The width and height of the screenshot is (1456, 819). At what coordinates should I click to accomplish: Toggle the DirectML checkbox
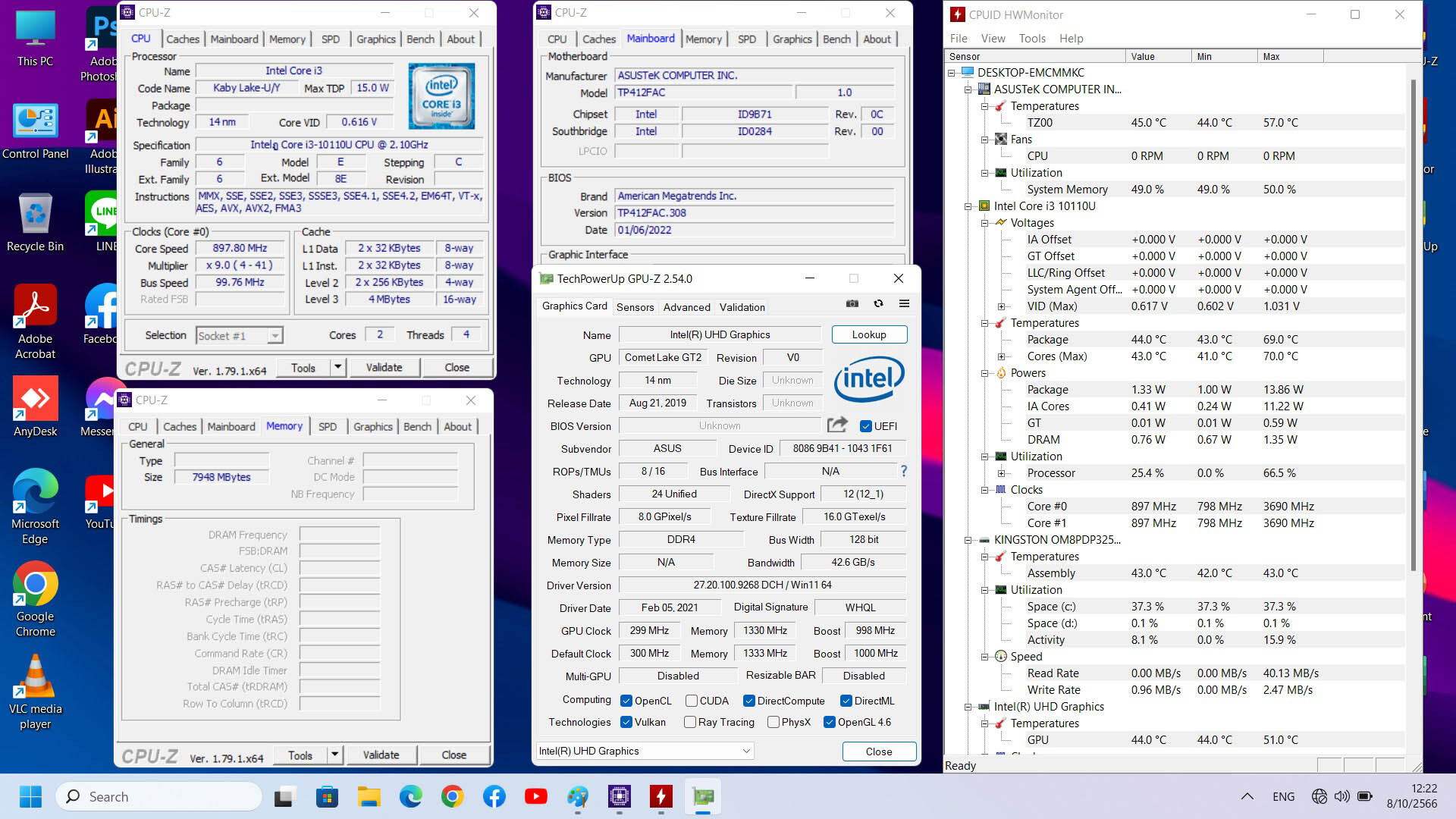[x=846, y=701]
